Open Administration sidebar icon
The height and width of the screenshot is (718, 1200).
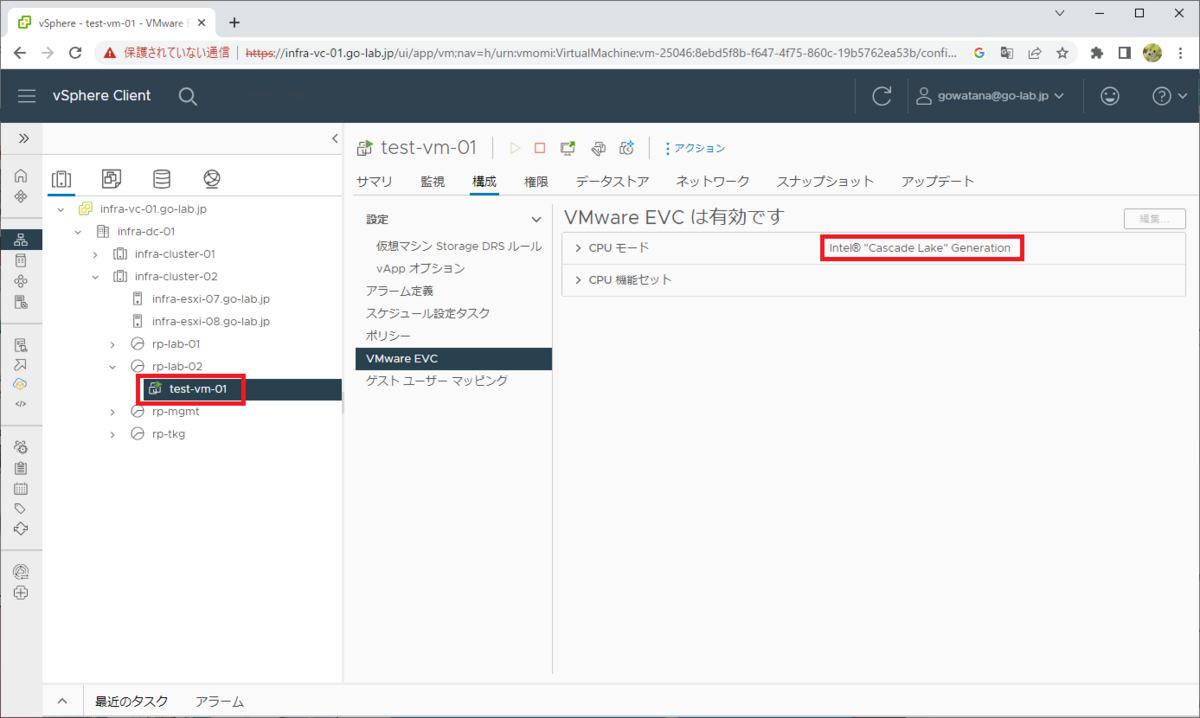(21, 447)
